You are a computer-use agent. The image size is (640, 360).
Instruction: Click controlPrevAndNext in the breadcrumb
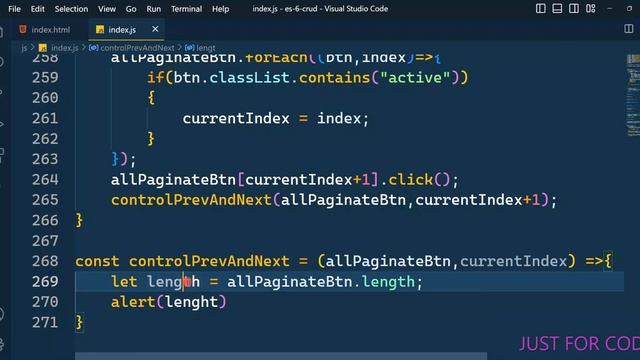(x=137, y=48)
